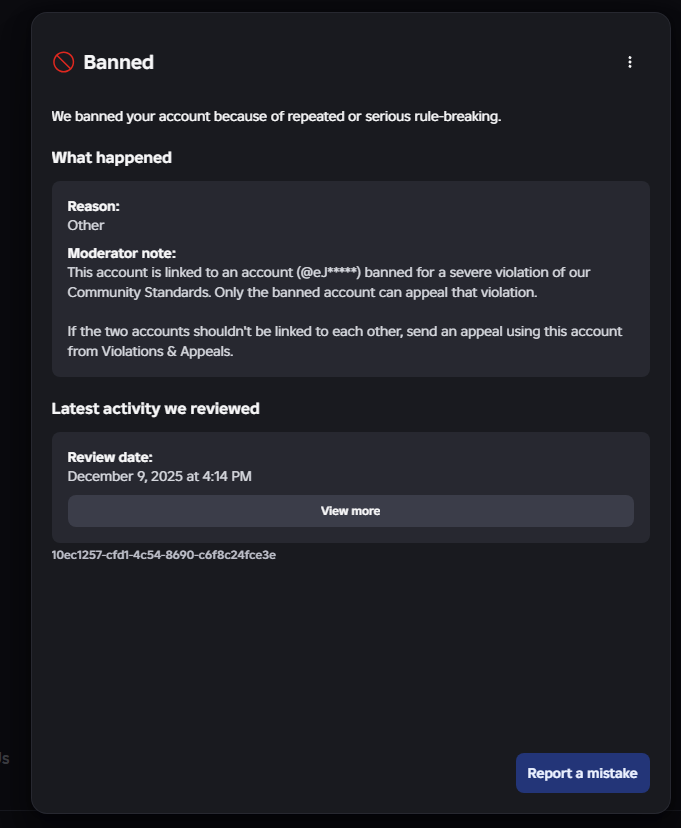Select the reference ID starting with 10ec1257
Image resolution: width=681 pixels, height=828 pixels.
163,555
